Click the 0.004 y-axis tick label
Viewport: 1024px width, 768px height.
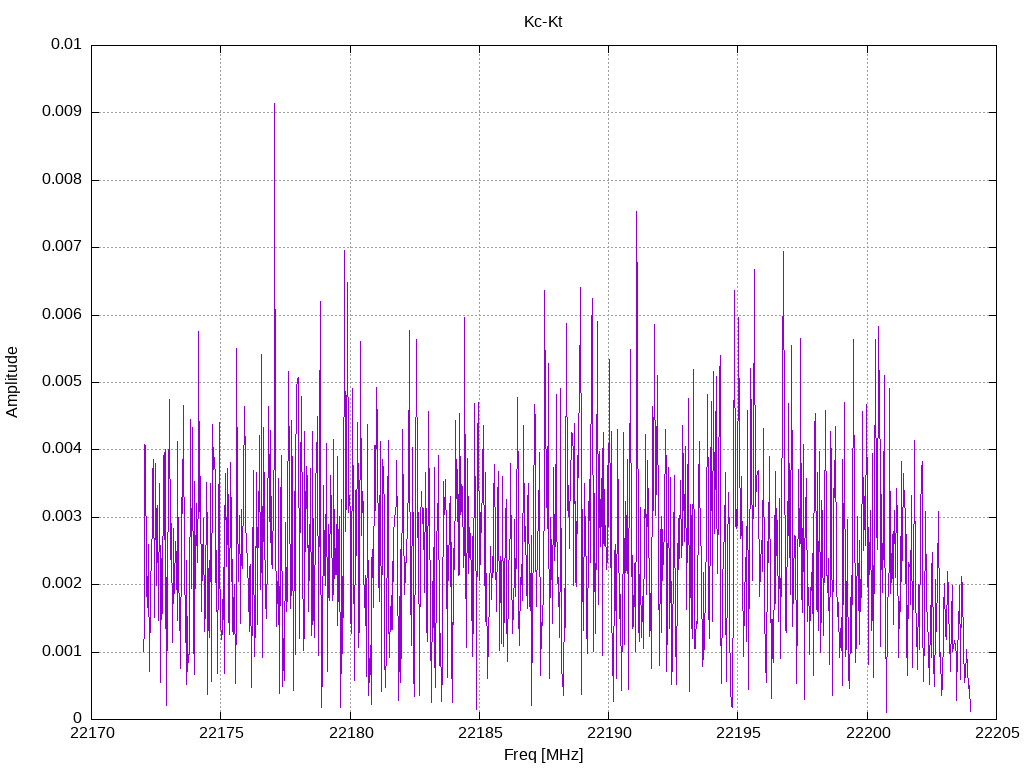pos(62,449)
